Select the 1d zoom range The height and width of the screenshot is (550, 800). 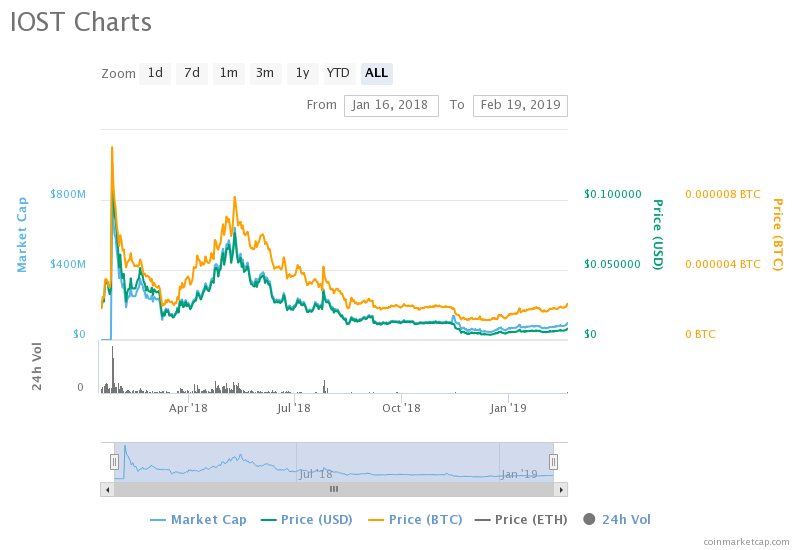155,73
